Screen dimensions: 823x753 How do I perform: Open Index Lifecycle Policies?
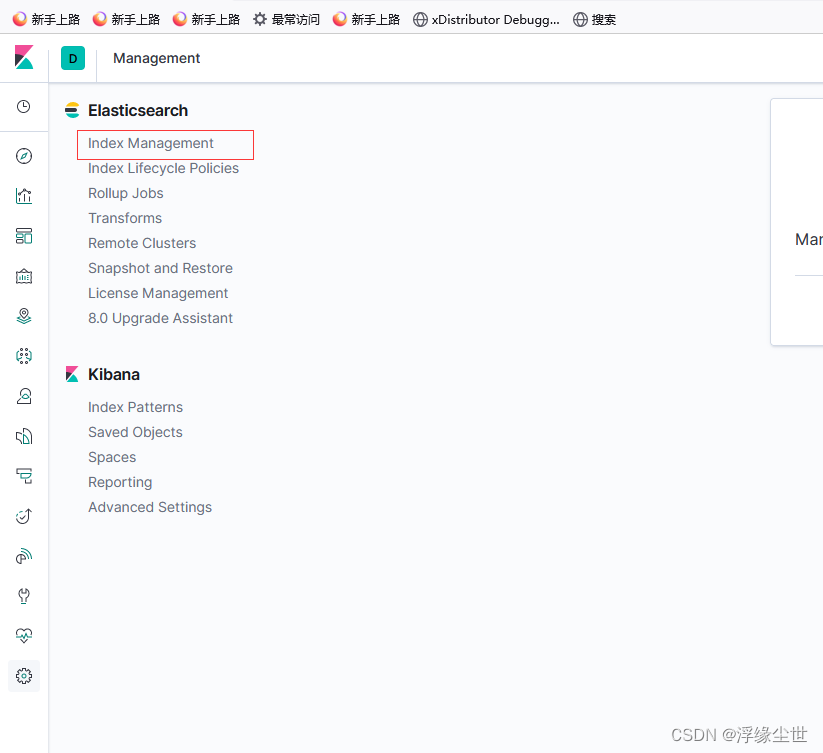[x=163, y=168]
